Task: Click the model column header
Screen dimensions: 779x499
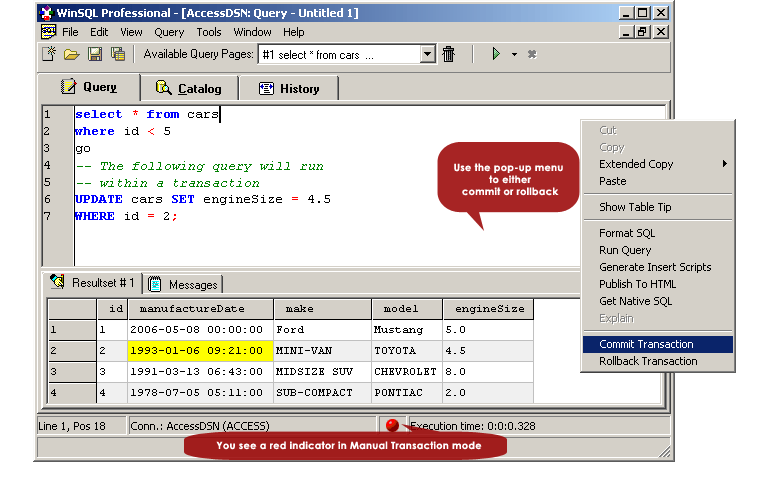Action: click(407, 309)
